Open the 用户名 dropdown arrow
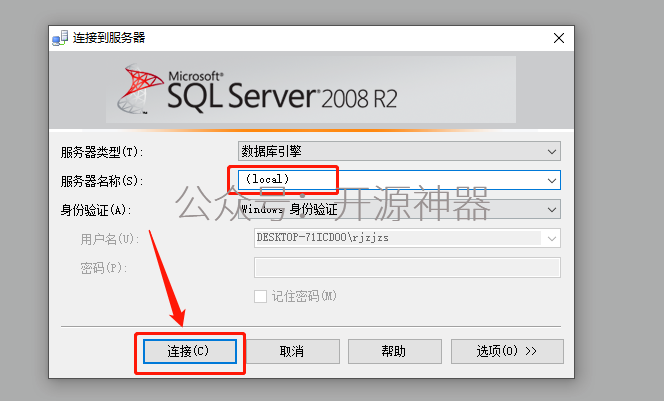 [x=551, y=238]
